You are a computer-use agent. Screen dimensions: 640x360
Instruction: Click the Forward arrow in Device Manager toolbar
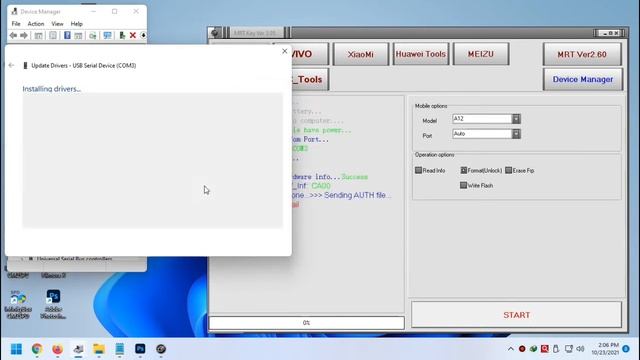point(24,36)
